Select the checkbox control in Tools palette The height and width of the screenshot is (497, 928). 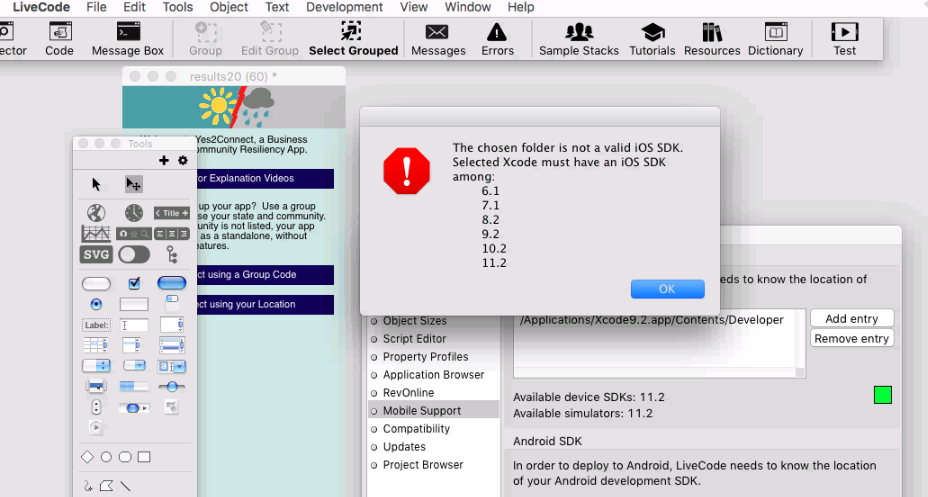pyautogui.click(x=134, y=284)
